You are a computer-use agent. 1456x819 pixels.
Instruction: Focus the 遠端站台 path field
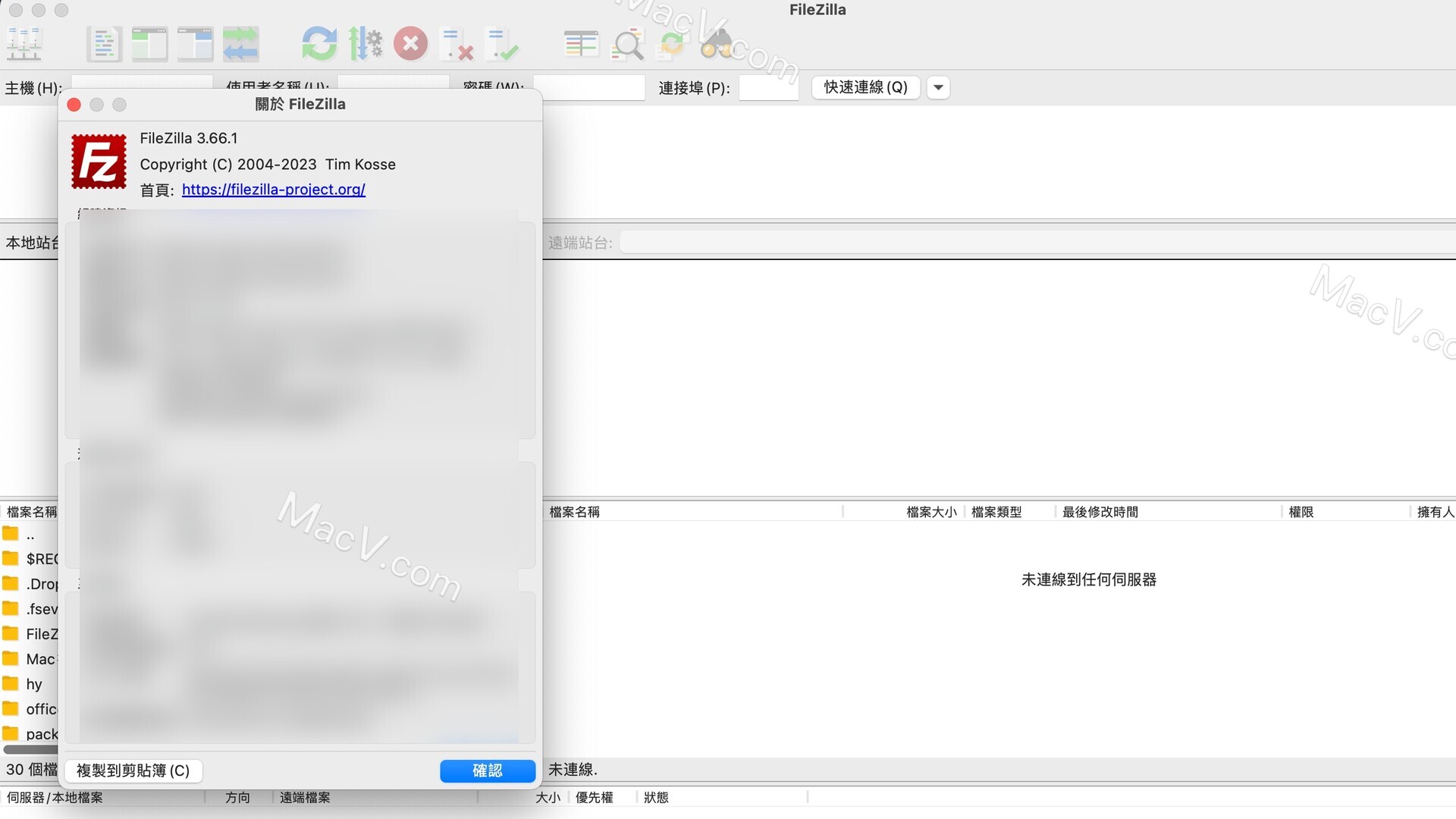(x=1037, y=243)
